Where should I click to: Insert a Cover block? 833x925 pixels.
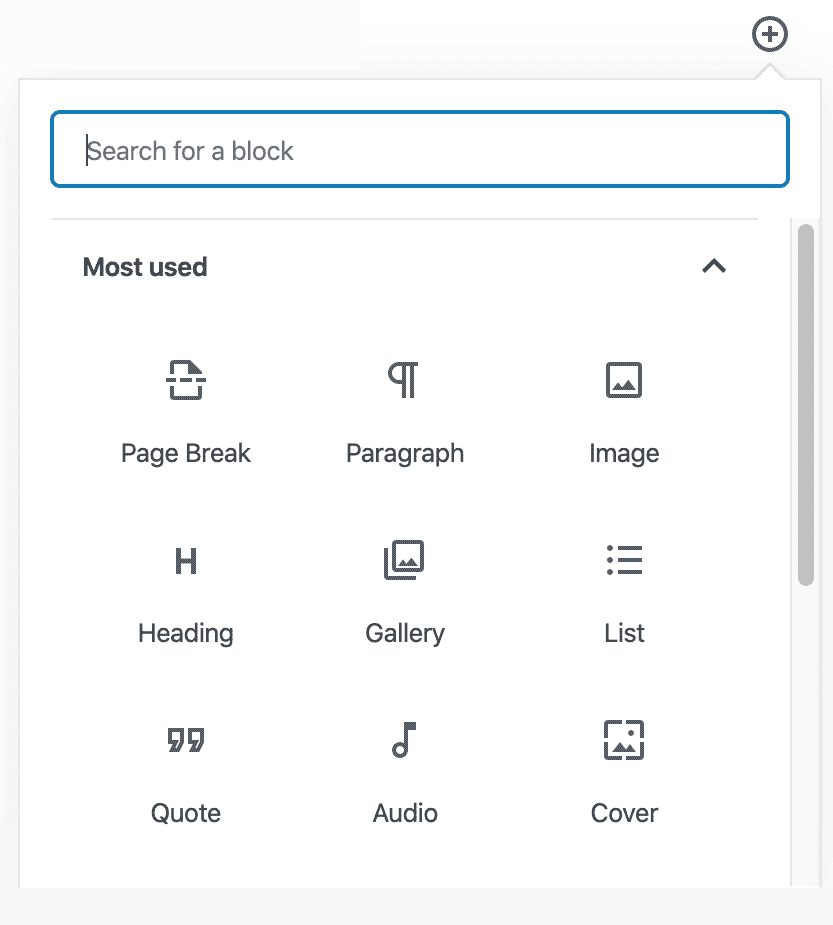tap(623, 772)
